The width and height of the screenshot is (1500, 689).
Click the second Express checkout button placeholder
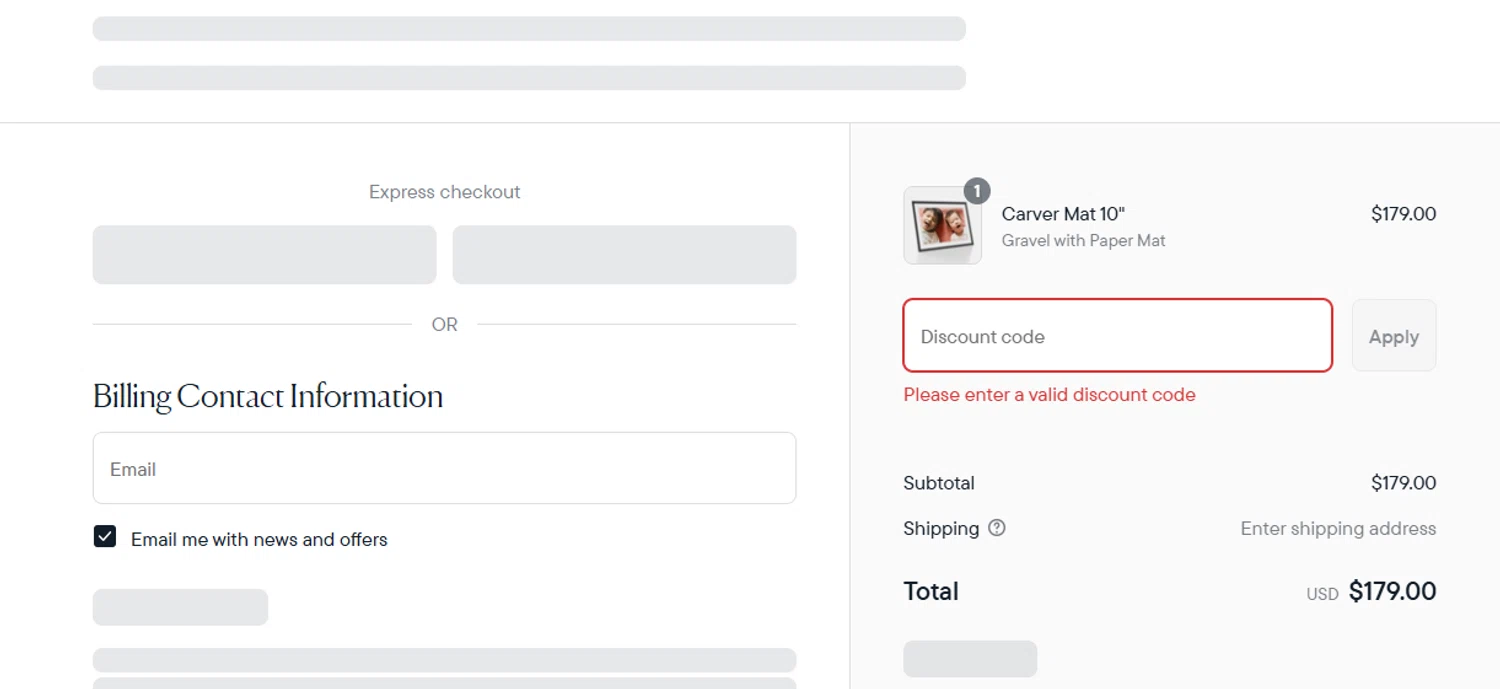pos(624,254)
